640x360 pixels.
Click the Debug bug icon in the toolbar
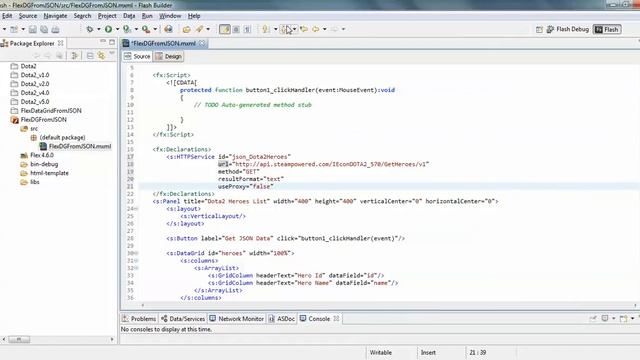[90, 29]
